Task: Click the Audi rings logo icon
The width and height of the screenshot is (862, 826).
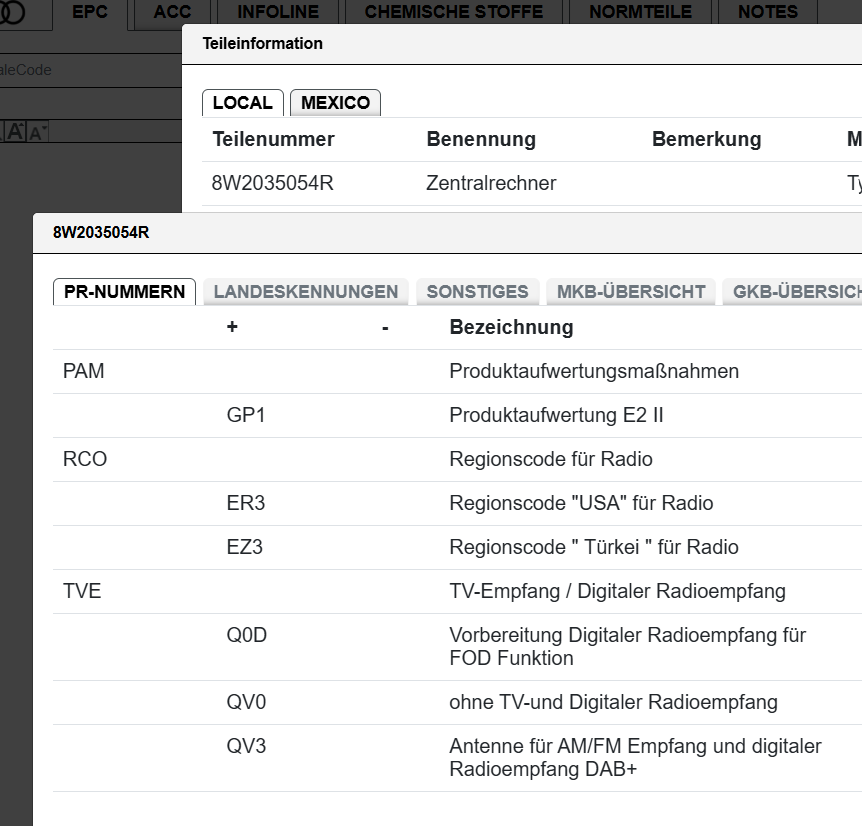Action: click(x=12, y=12)
